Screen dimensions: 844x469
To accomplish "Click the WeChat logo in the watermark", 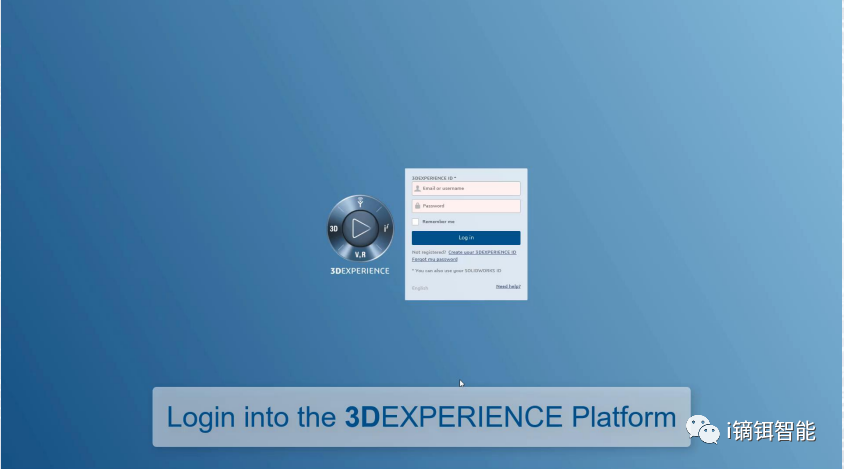I will [x=703, y=430].
